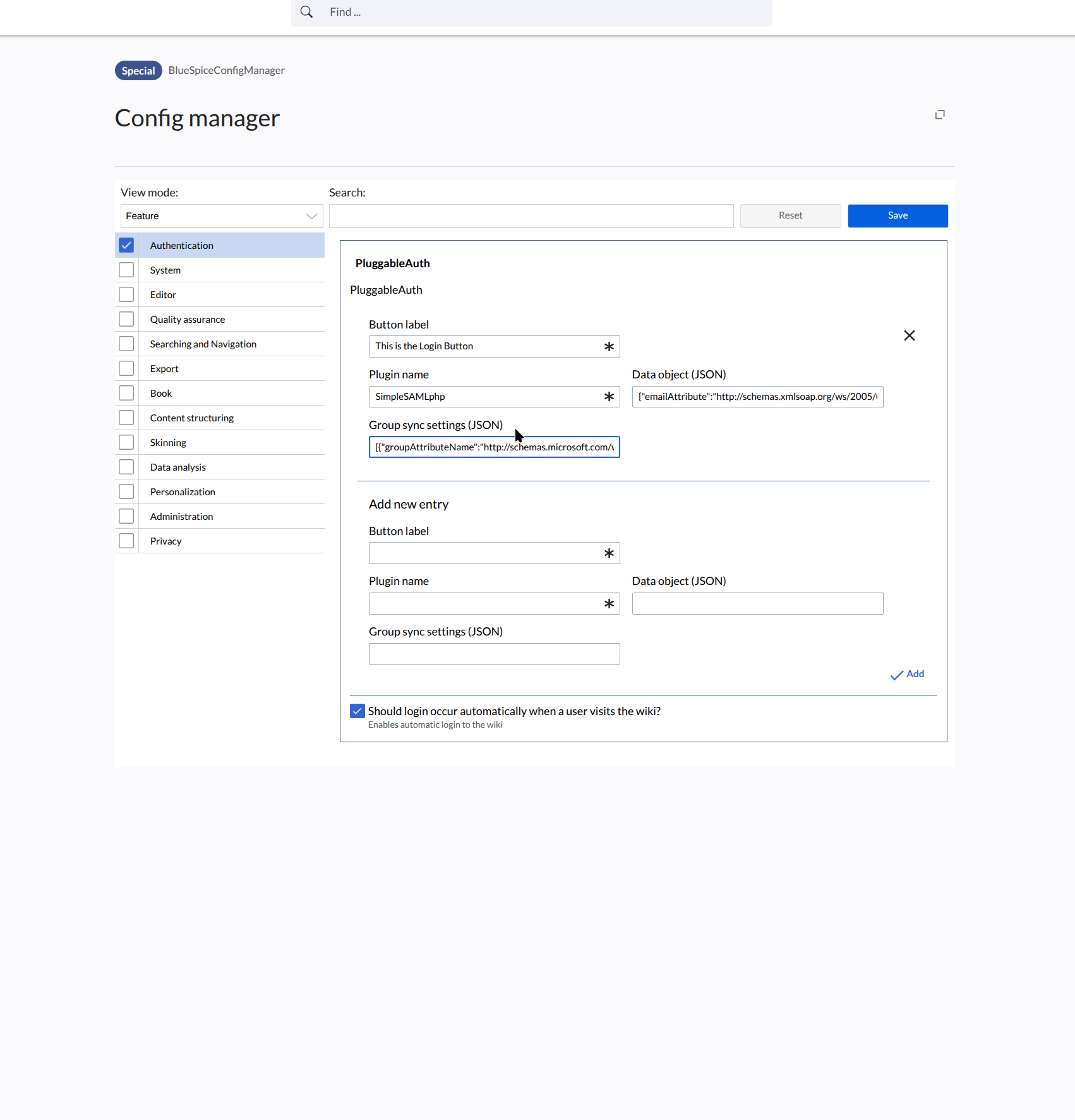Open the Special namespace badge link
This screenshot has height=1120, width=1075.
point(138,71)
